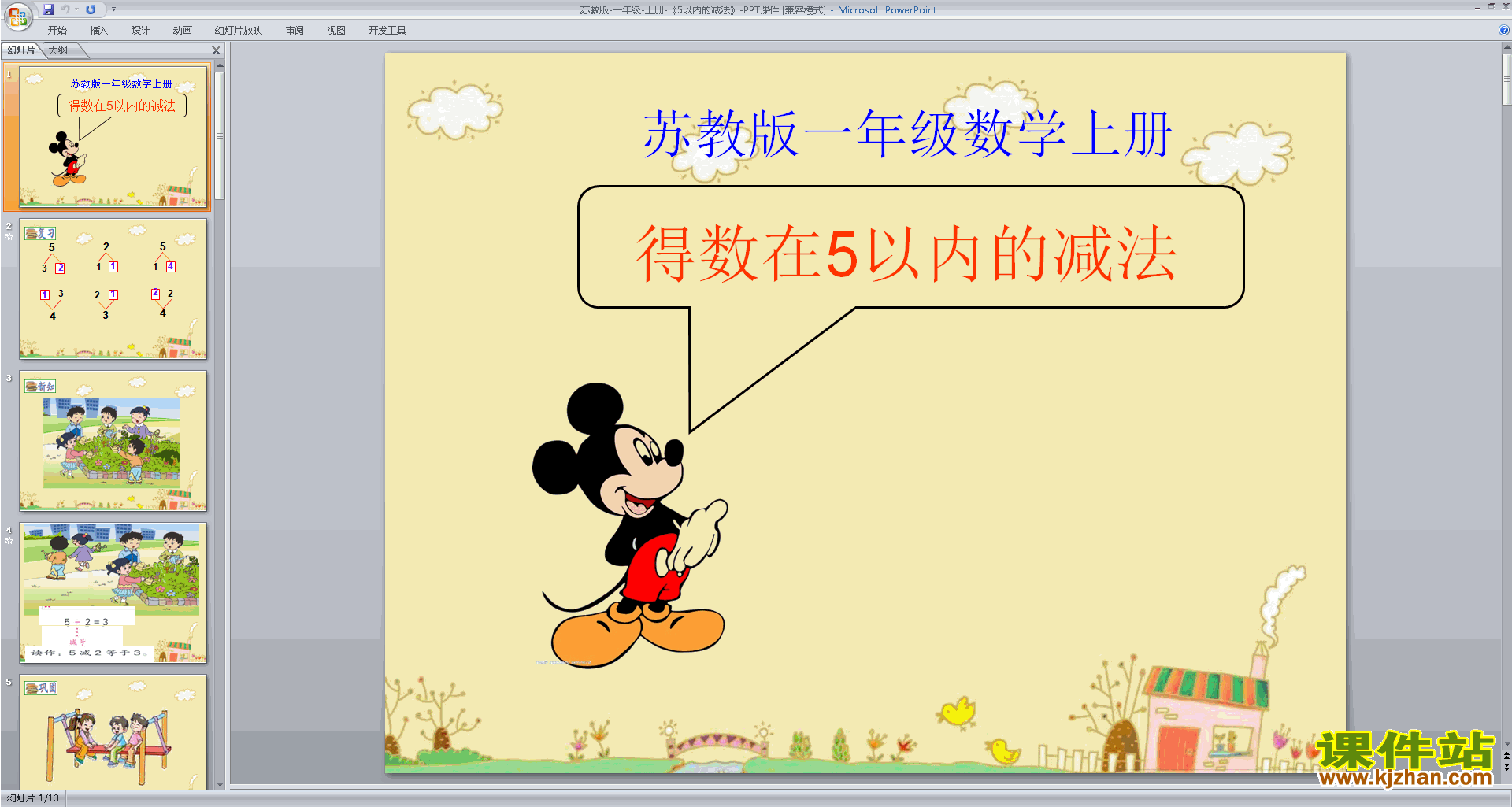Select slide 5 巩固 thumbnail
1512x807 pixels.
pyautogui.click(x=113, y=731)
